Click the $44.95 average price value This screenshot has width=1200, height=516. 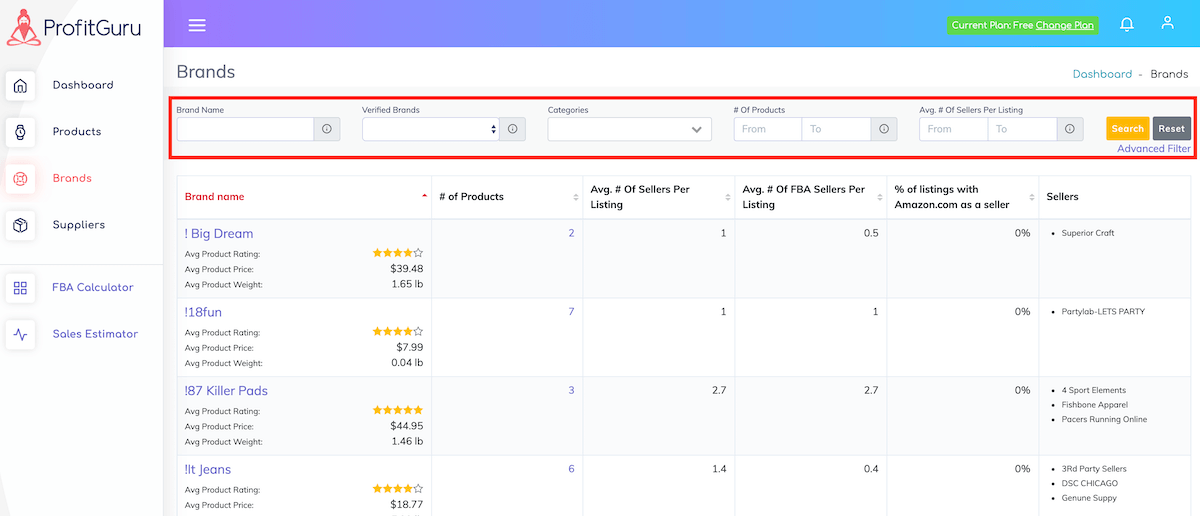[x=406, y=426]
